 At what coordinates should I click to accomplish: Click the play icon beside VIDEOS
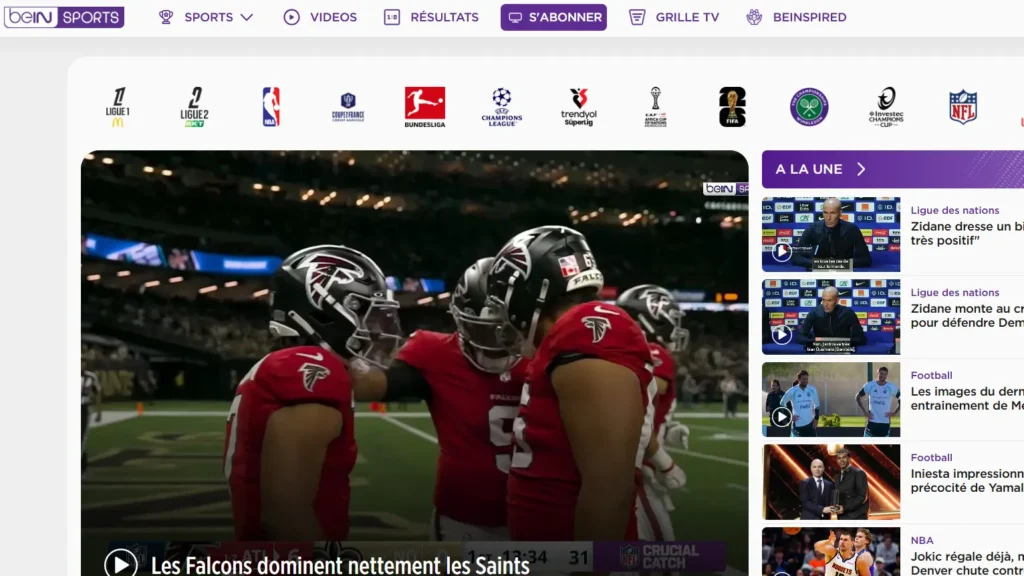coord(291,17)
